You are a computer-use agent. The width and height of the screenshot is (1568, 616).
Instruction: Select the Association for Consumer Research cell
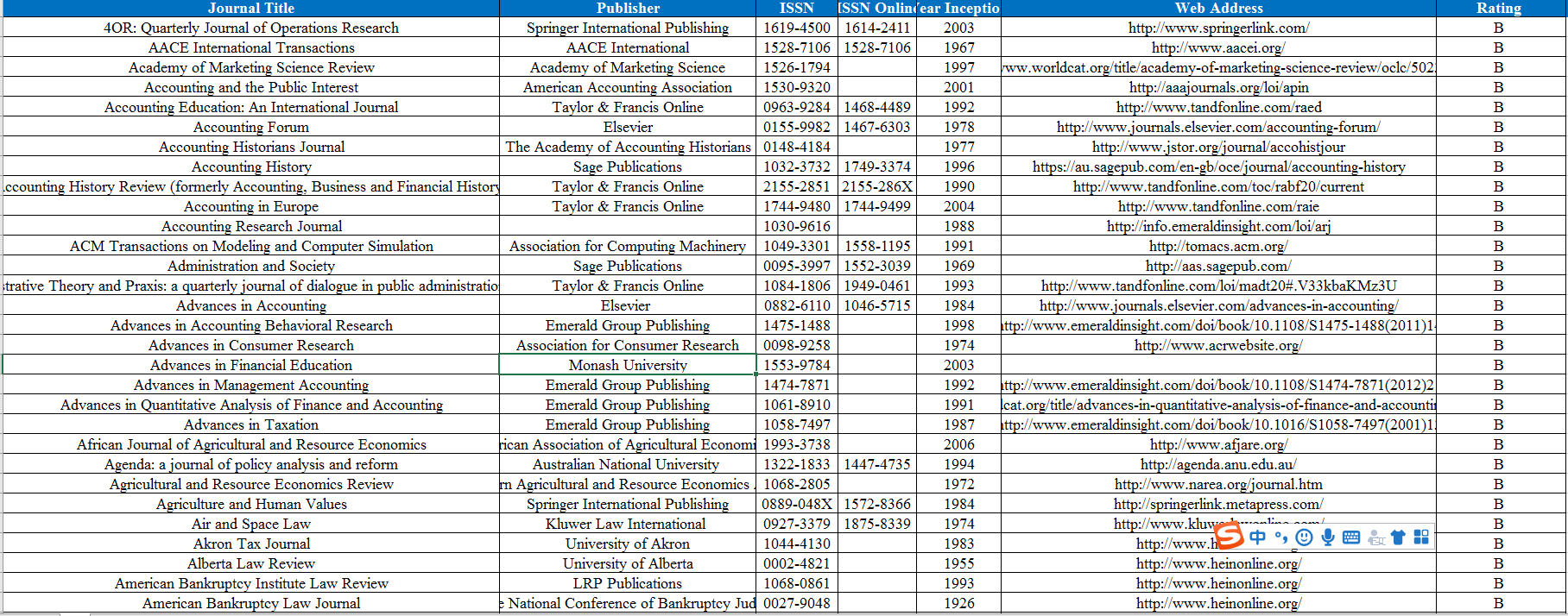[x=628, y=345]
